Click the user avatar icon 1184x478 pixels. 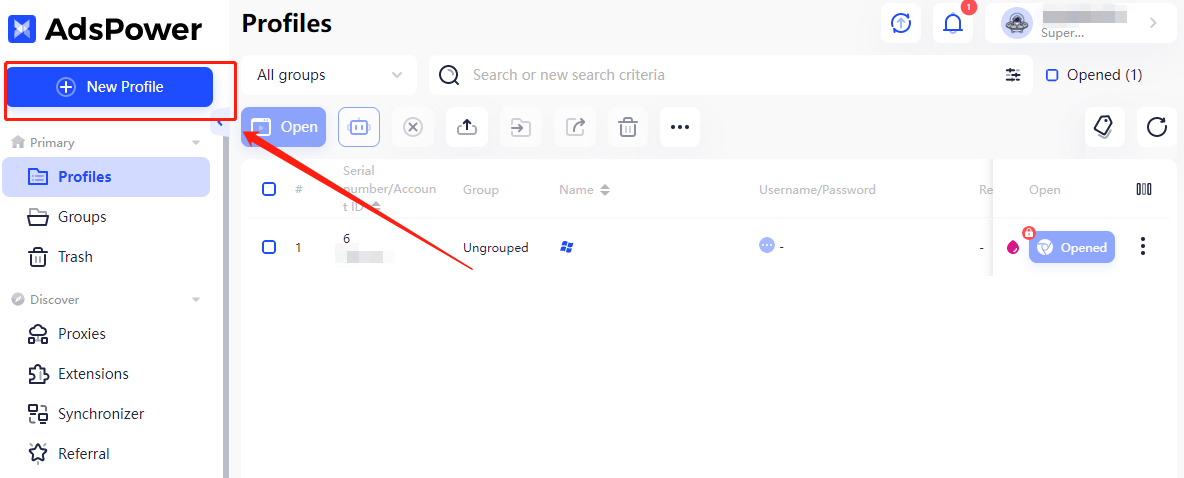pyautogui.click(x=1016, y=23)
